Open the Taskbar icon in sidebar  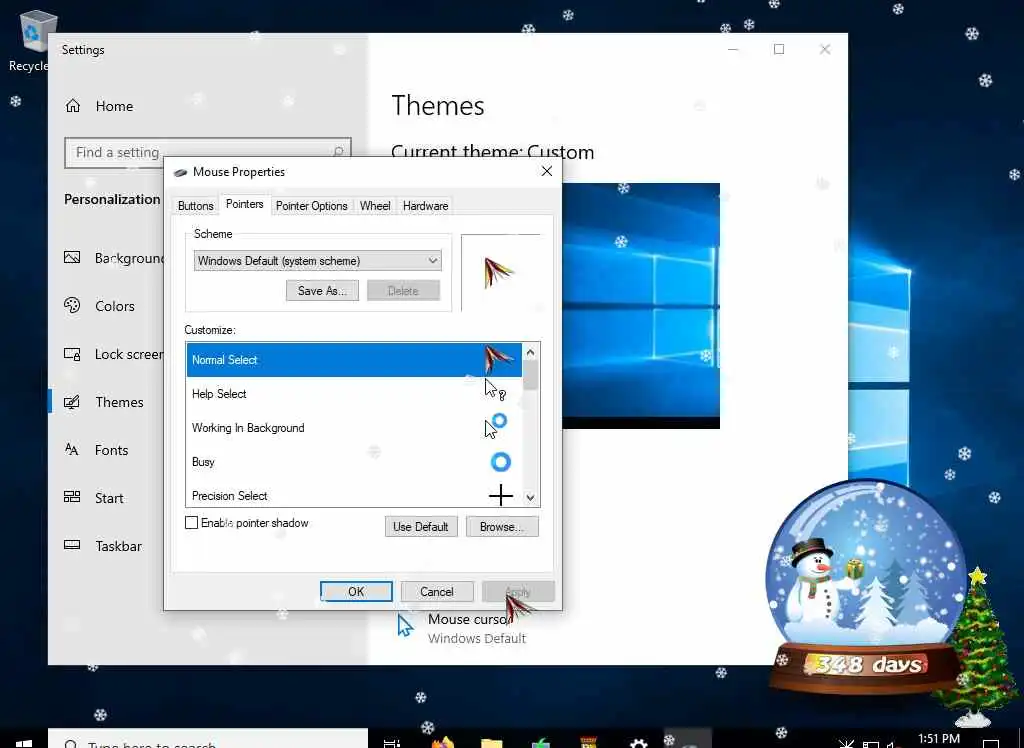[72, 545]
